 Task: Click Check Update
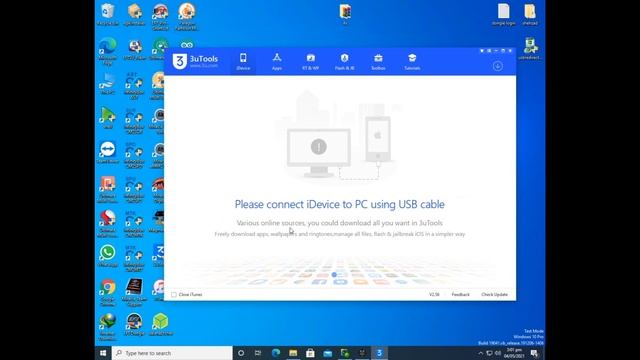(494, 294)
